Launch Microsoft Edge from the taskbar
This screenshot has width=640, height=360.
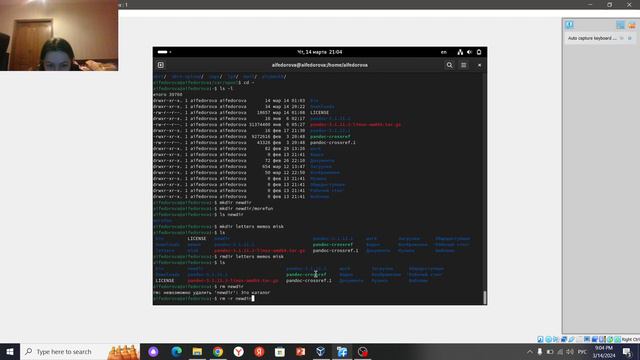point(177,351)
